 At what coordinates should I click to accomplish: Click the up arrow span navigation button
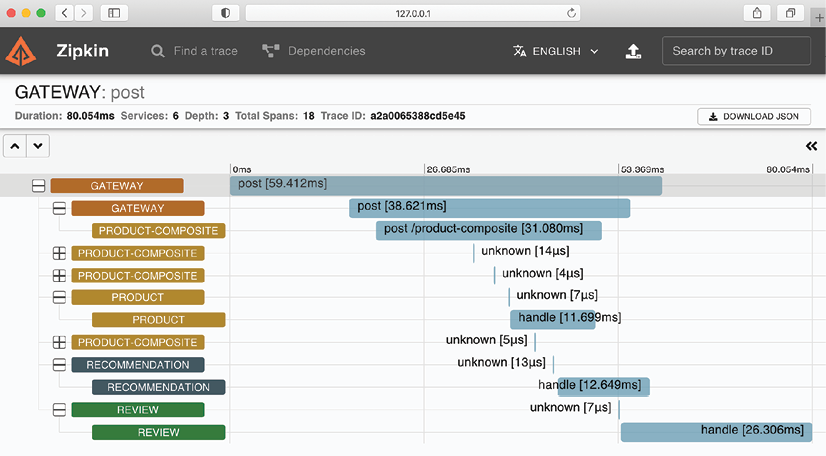point(15,146)
